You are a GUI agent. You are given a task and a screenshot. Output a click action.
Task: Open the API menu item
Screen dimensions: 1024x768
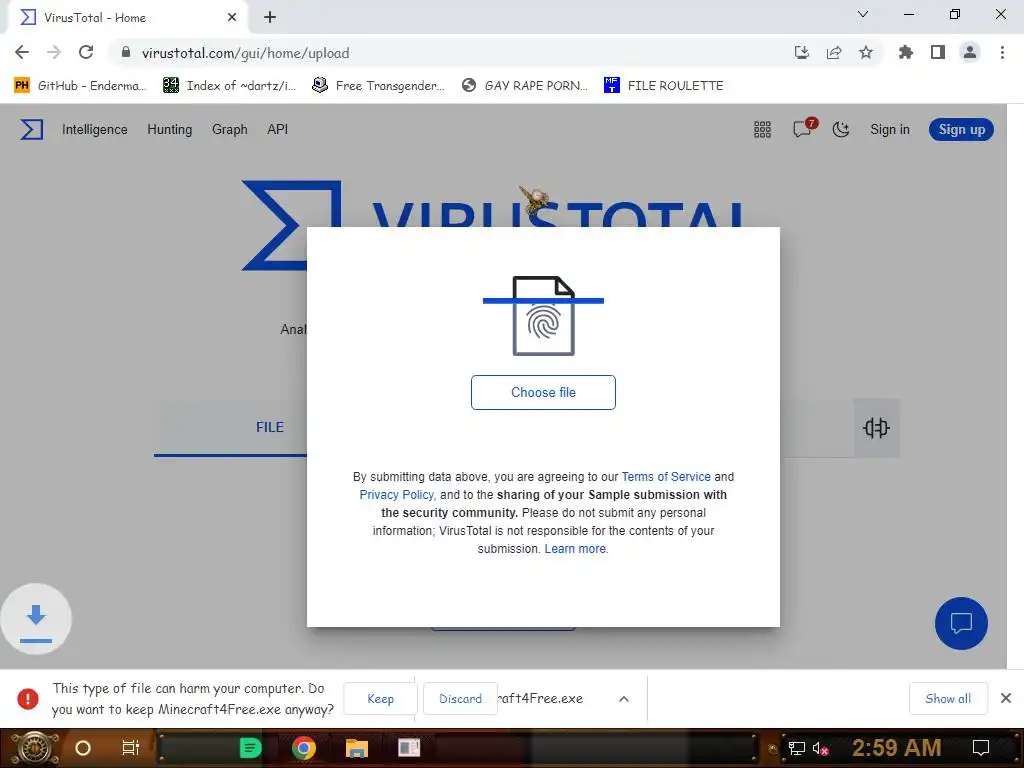point(278,129)
